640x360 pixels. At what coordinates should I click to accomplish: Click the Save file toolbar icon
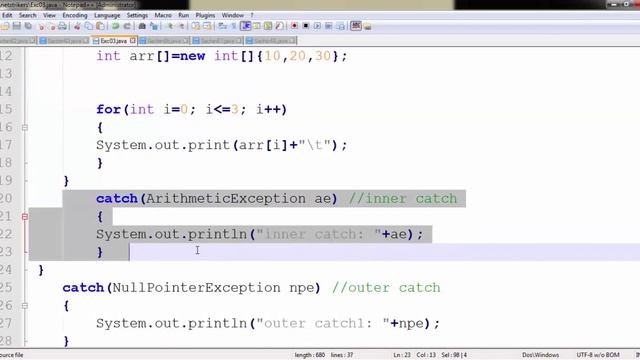pyautogui.click(x=16, y=26)
